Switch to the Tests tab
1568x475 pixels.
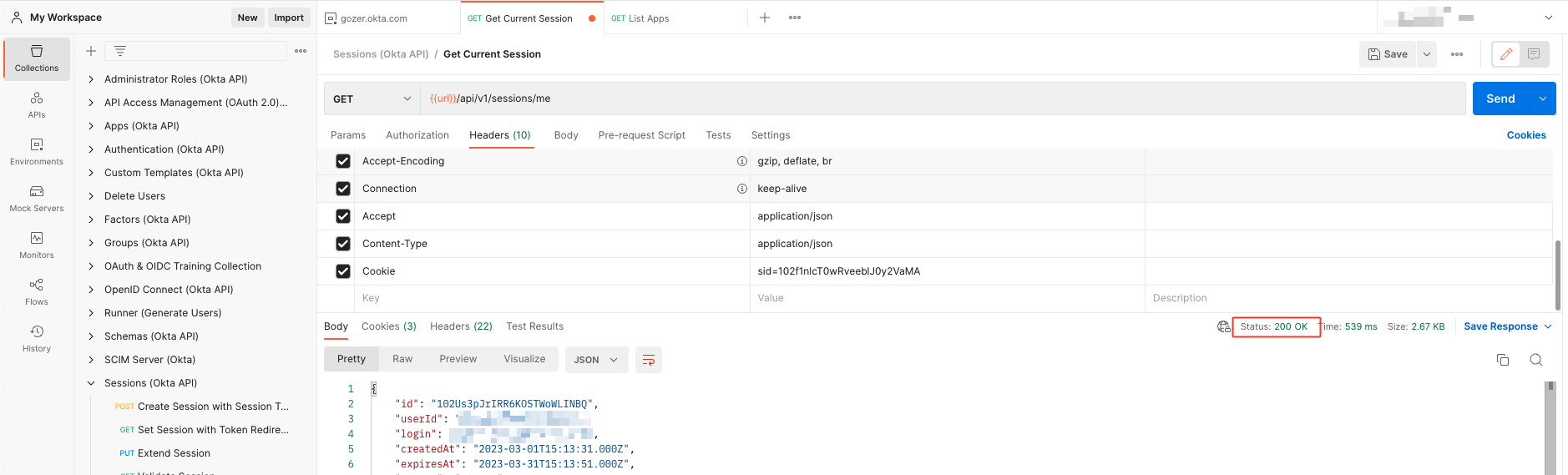[x=718, y=135]
